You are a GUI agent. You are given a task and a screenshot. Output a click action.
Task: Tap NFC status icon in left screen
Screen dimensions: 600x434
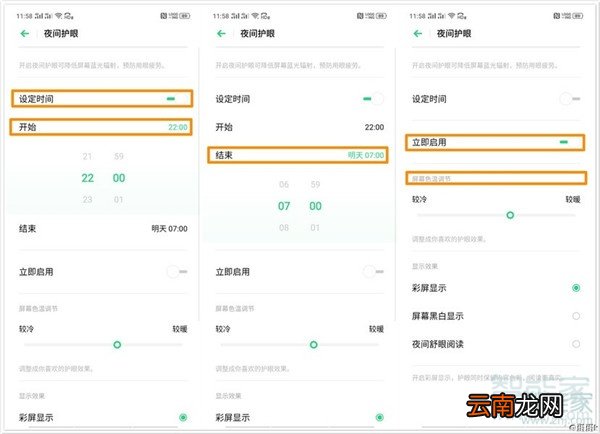pyautogui.click(x=163, y=16)
